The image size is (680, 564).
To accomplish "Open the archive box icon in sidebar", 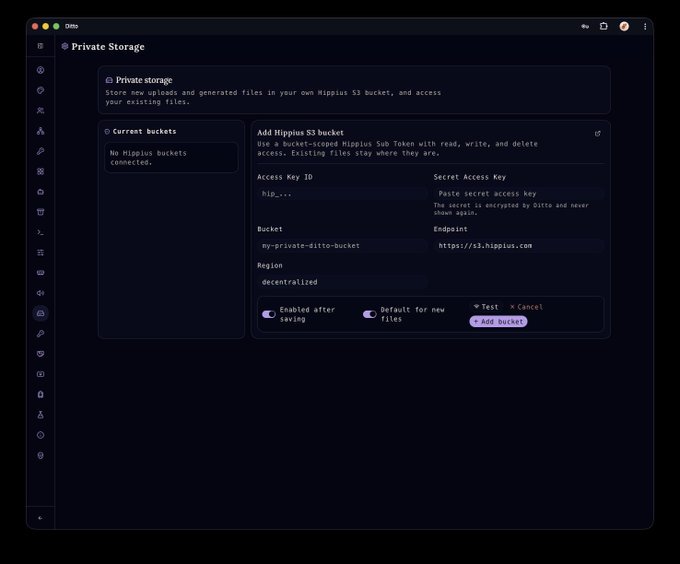I will 40,212.
